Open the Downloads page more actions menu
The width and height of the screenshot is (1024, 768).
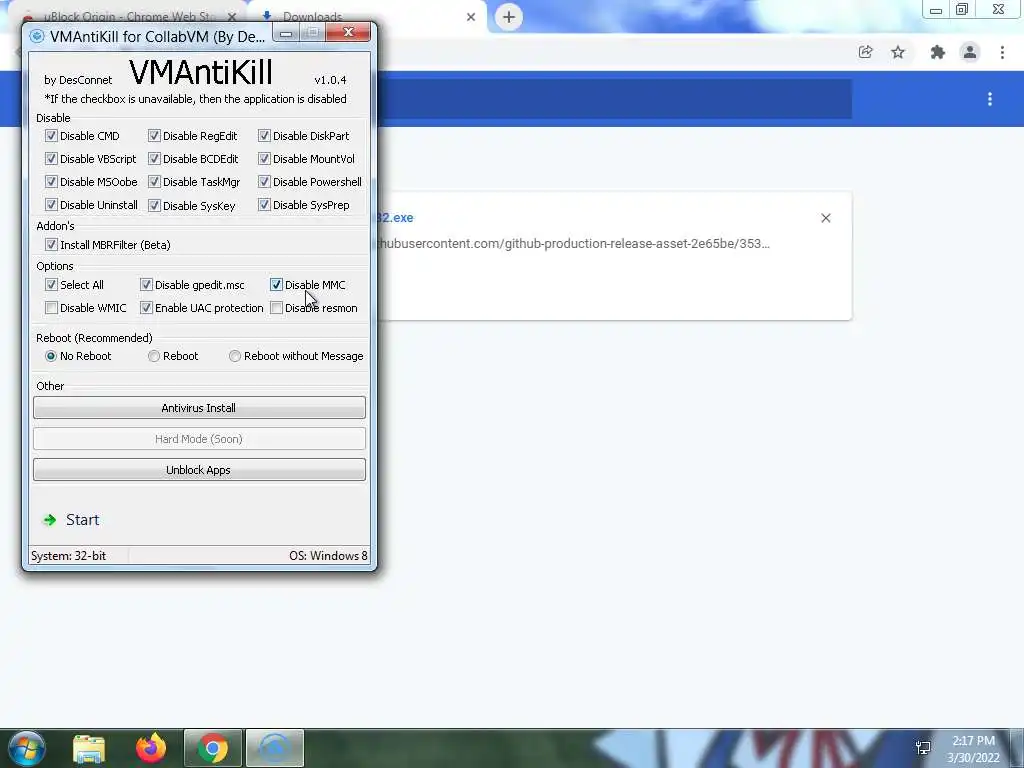click(990, 99)
